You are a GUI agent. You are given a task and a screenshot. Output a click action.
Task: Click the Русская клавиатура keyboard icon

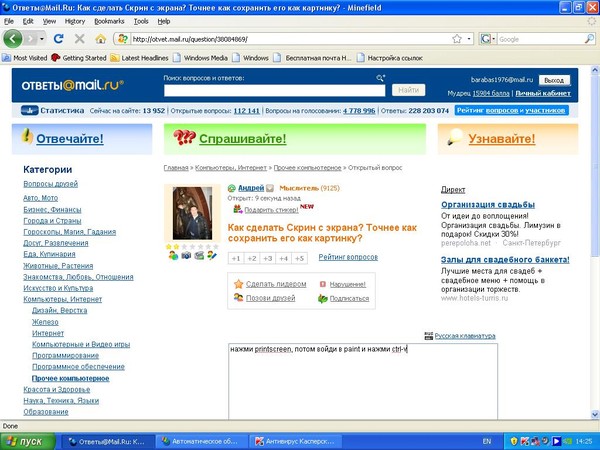click(x=429, y=336)
